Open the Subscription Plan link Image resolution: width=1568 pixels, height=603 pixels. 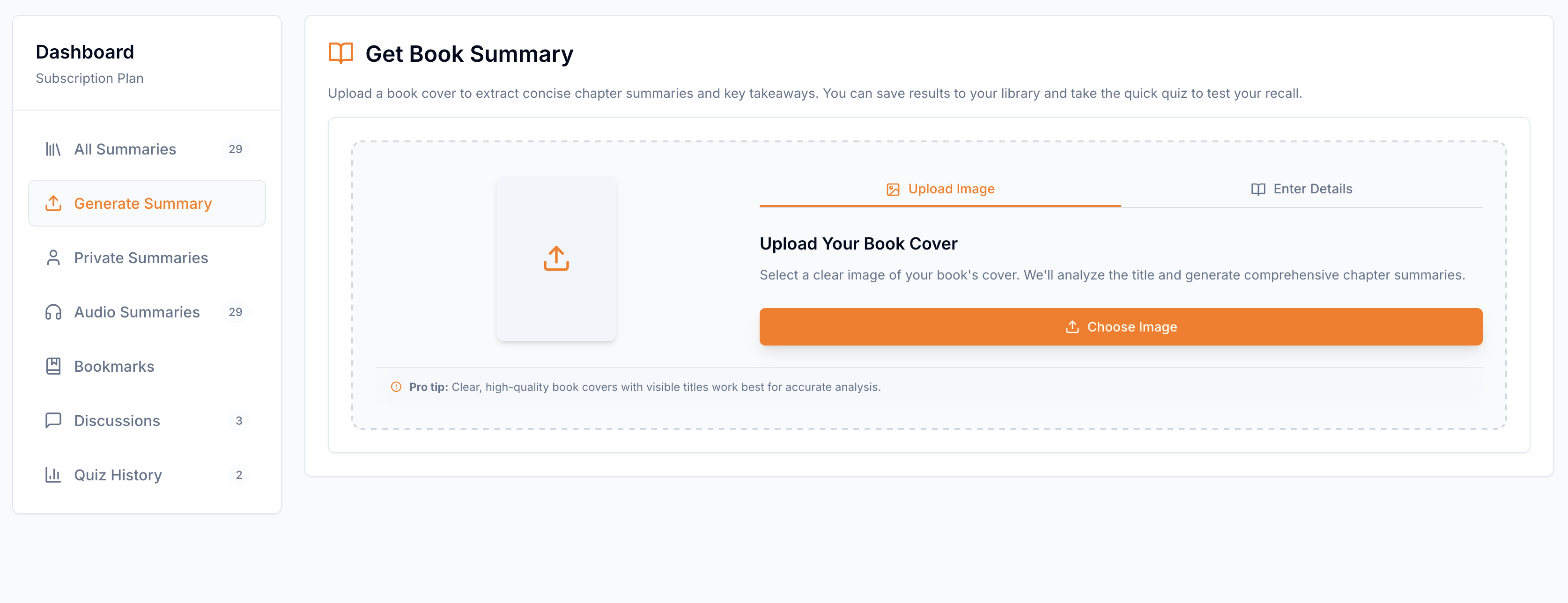pyautogui.click(x=89, y=79)
